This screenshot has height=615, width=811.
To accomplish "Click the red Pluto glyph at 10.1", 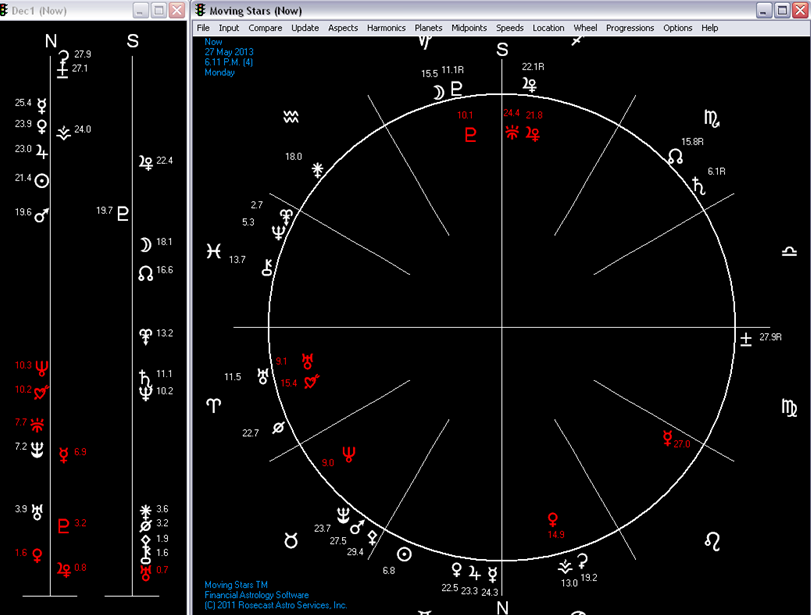I will 470,135.
